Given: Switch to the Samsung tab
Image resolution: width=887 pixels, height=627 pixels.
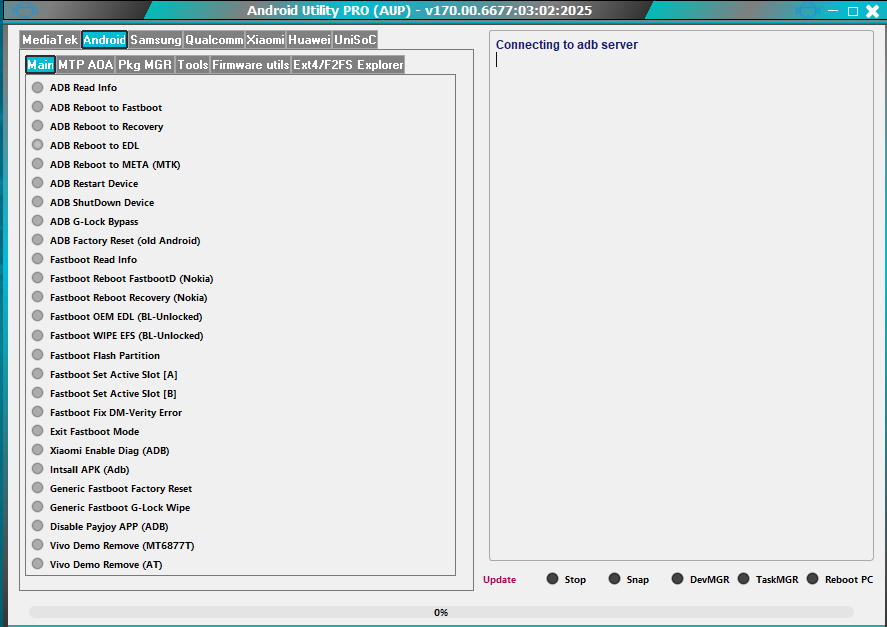Looking at the screenshot, I should (156, 40).
